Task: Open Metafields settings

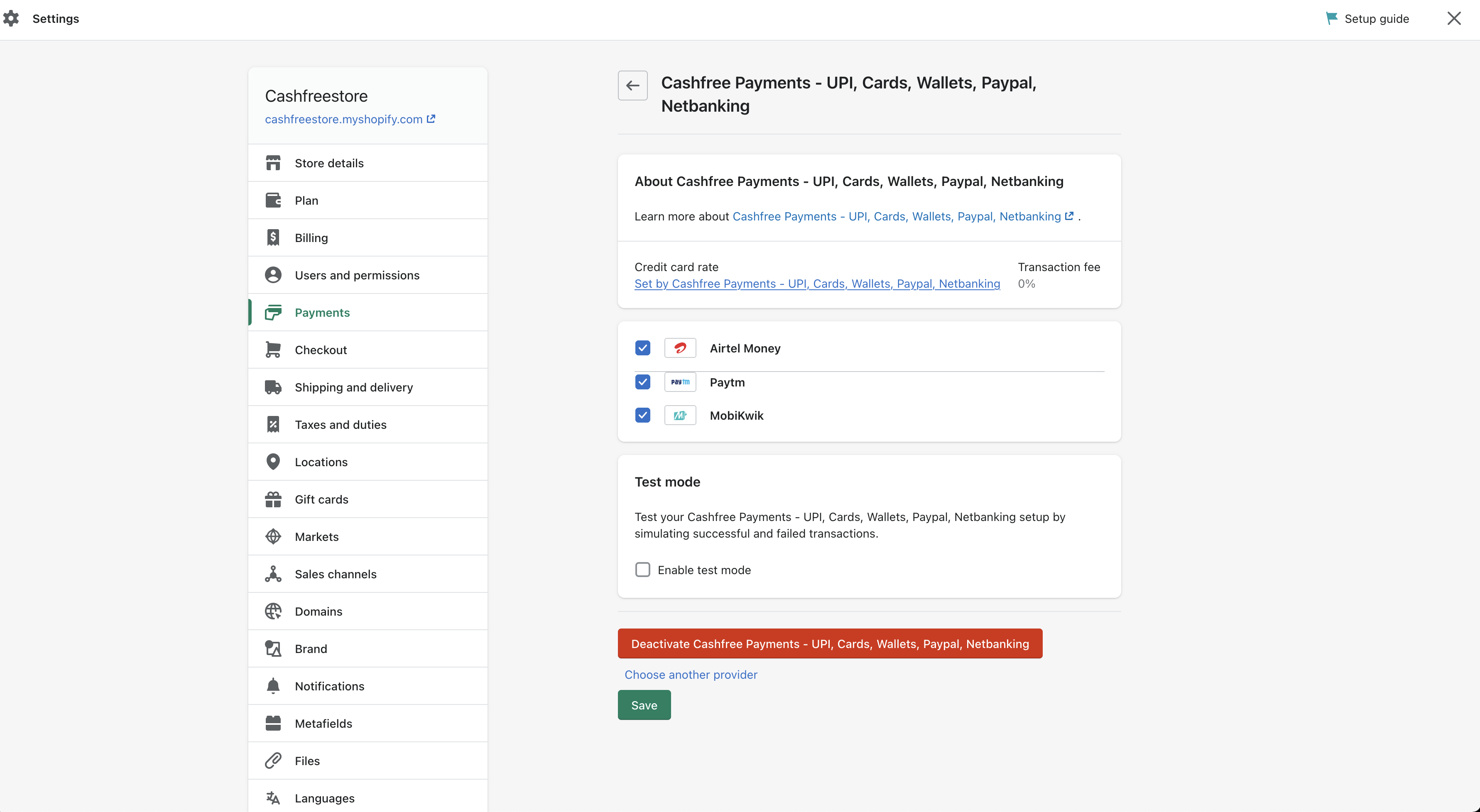Action: click(368, 723)
